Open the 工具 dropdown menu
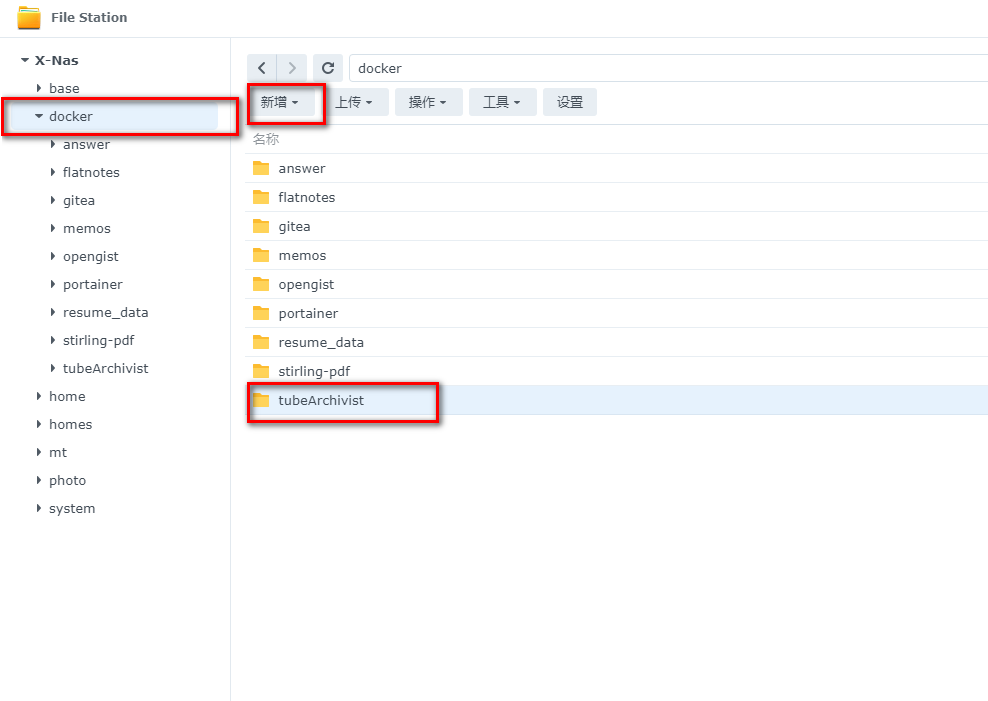The image size is (988, 701). tap(502, 102)
